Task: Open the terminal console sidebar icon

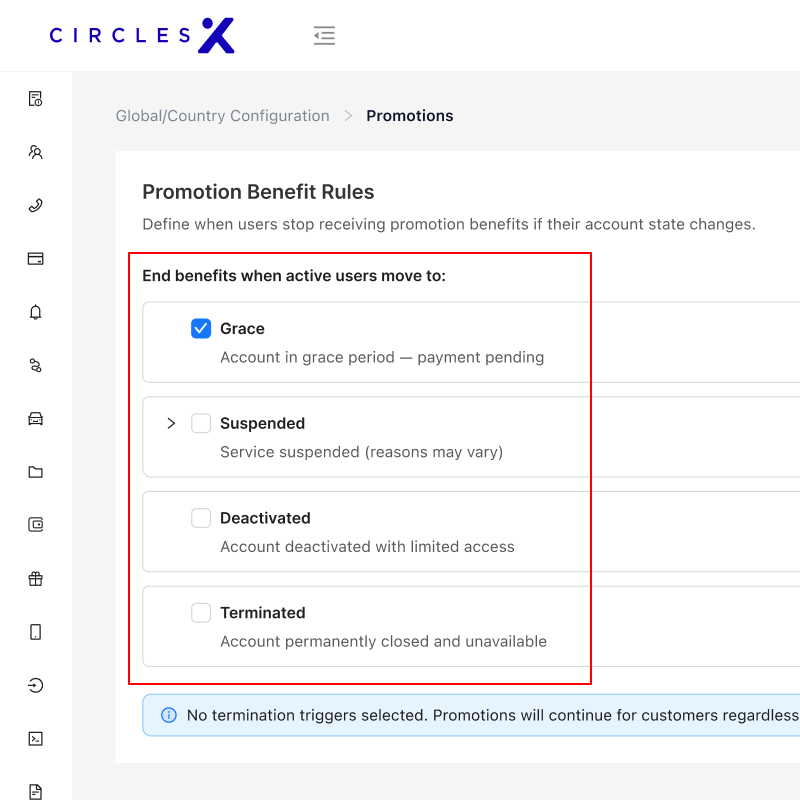Action: pyautogui.click(x=35, y=738)
